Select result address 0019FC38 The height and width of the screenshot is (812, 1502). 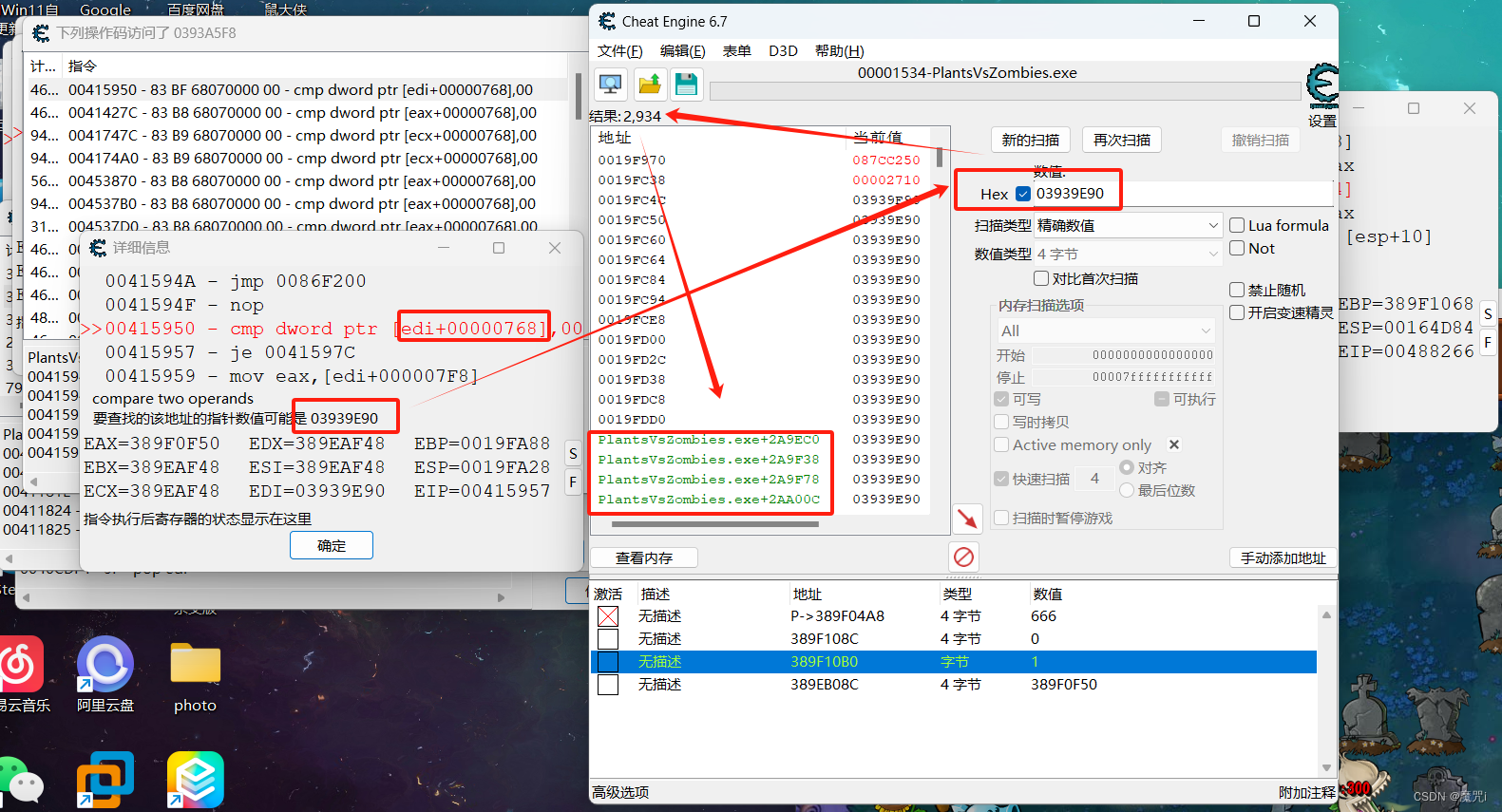point(632,179)
